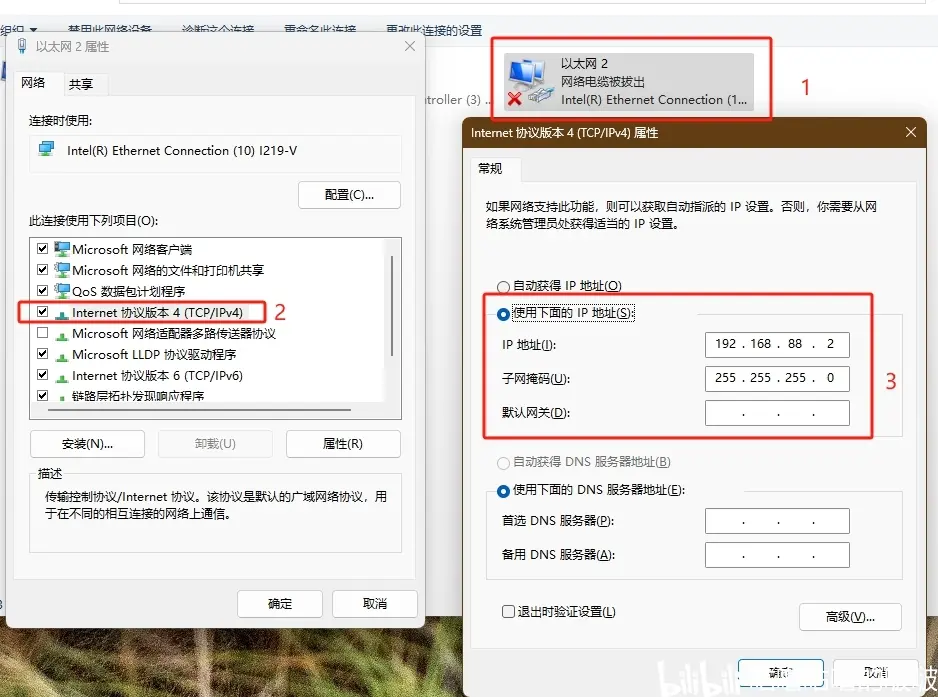Click 确定 in 以太网 2 属性 dialog
Image resolution: width=938 pixels, height=697 pixels.
click(280, 604)
